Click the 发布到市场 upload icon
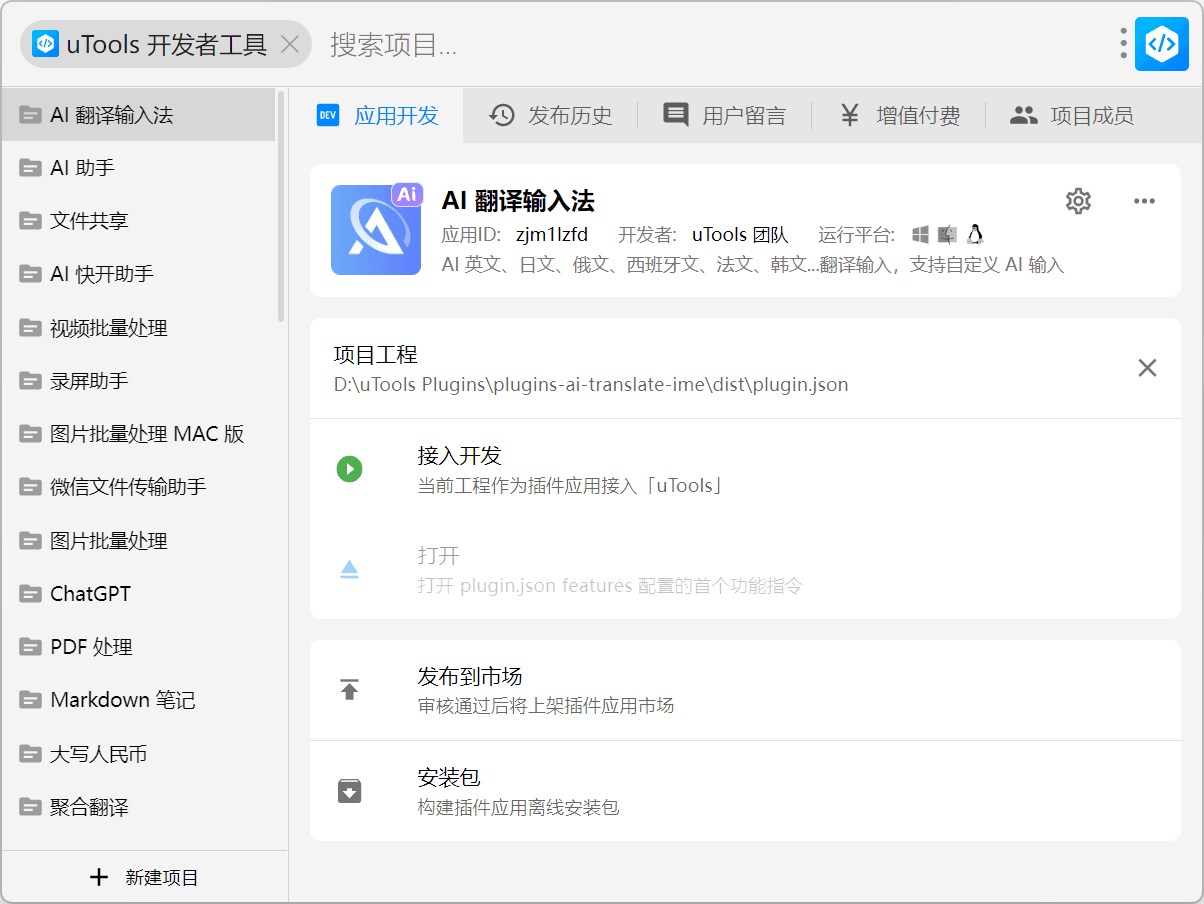 (x=349, y=690)
